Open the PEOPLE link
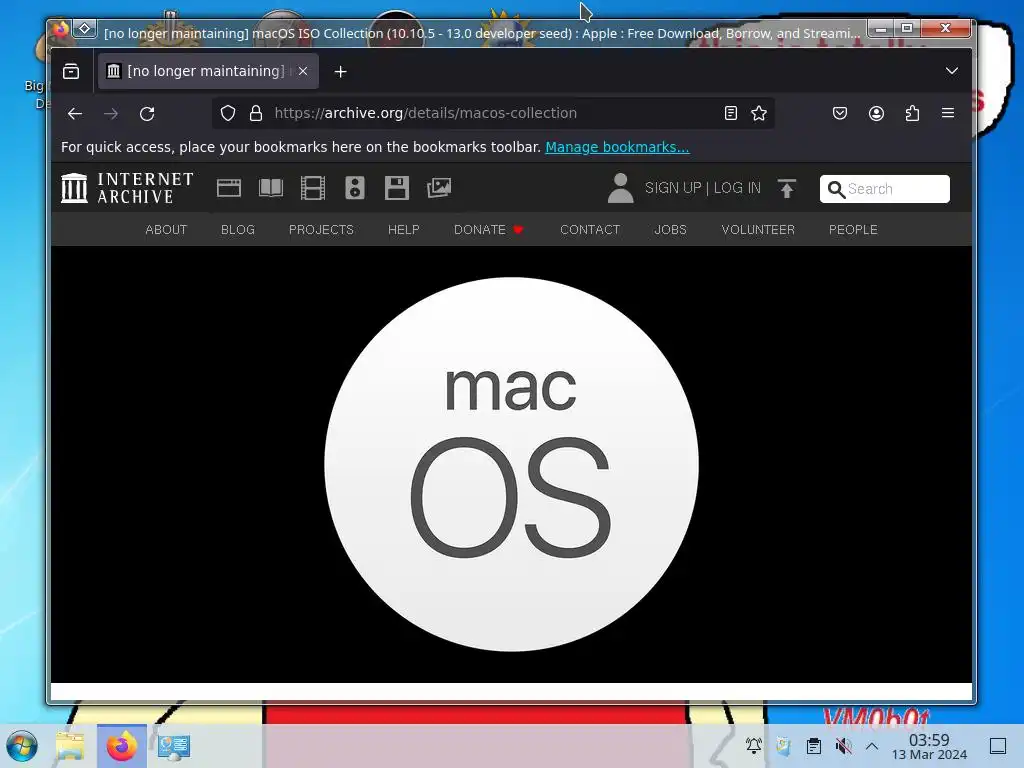This screenshot has width=1024, height=768. [x=853, y=230]
